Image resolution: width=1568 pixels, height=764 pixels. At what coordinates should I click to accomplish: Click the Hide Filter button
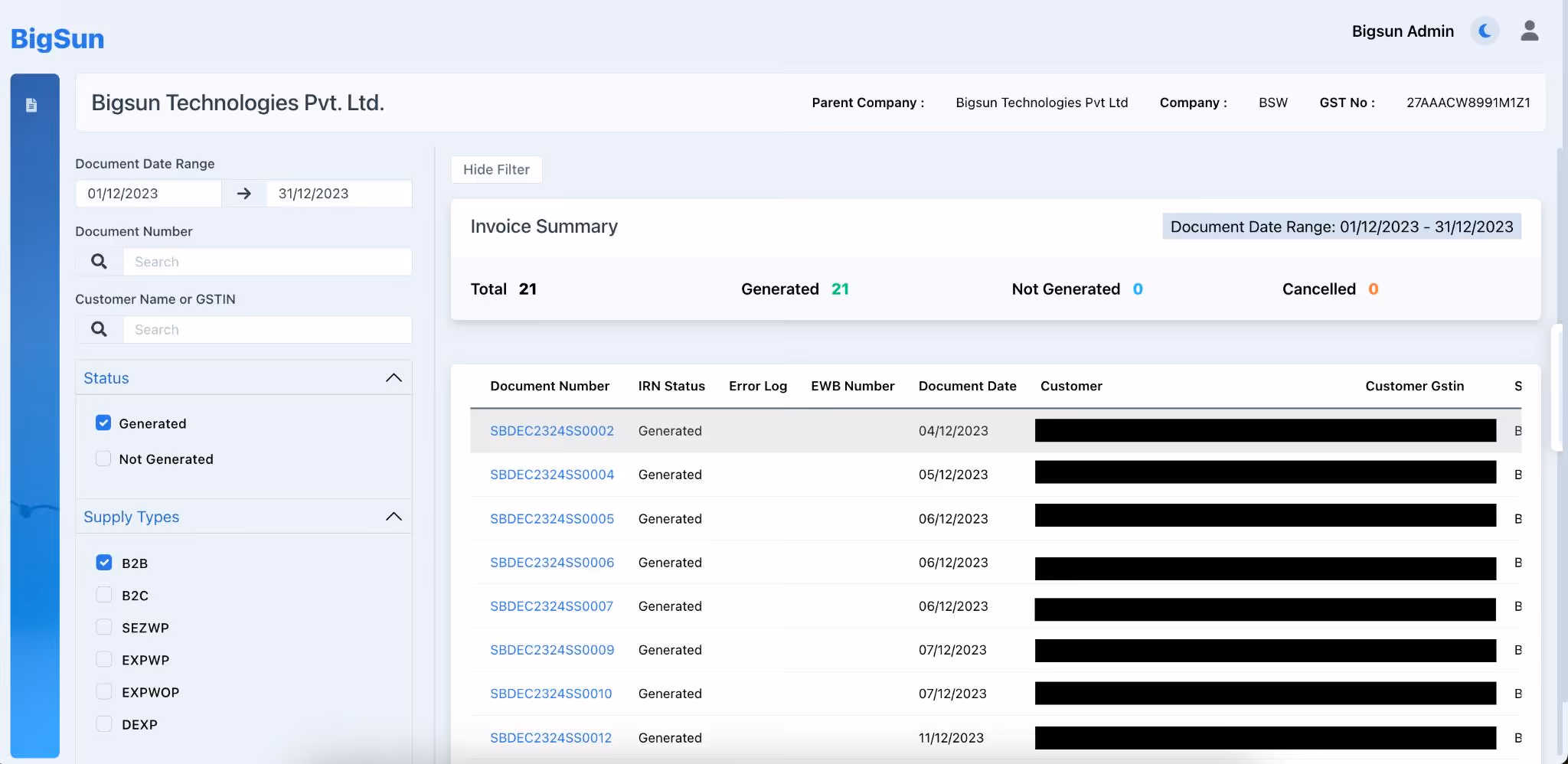click(x=496, y=169)
